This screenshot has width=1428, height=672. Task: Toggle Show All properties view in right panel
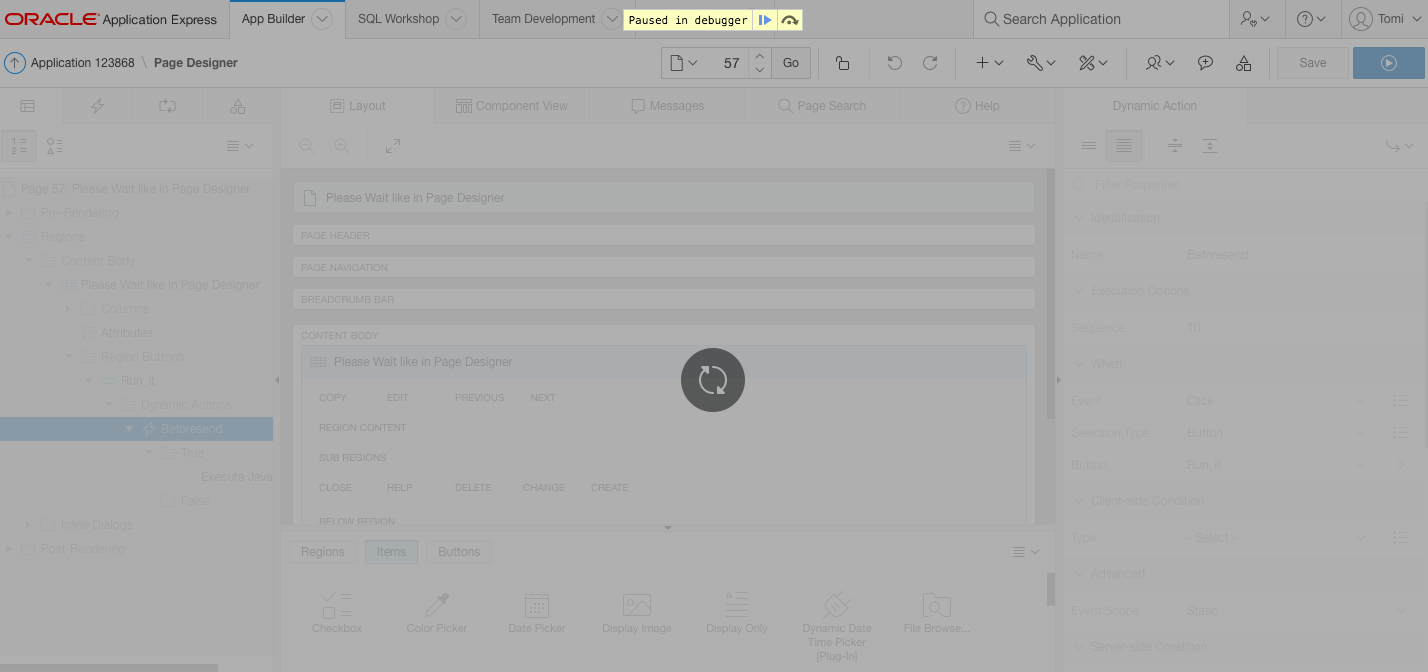click(1123, 145)
